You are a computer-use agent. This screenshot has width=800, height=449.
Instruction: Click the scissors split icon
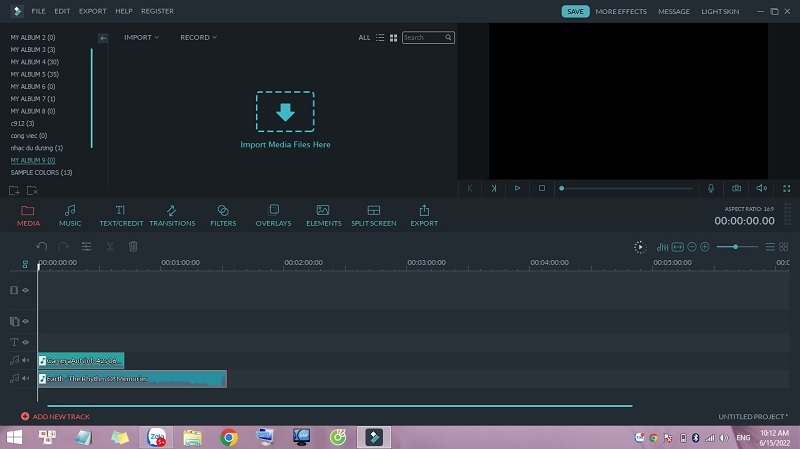pyautogui.click(x=110, y=247)
